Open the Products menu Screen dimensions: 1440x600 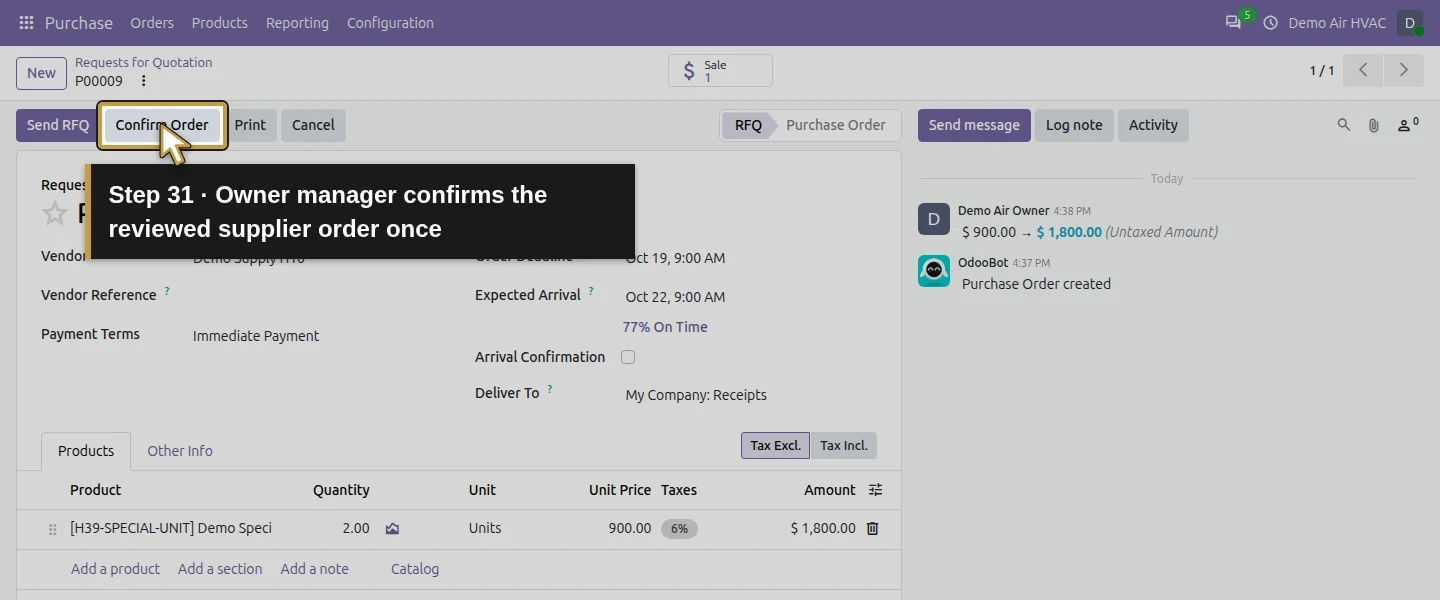[x=220, y=22]
